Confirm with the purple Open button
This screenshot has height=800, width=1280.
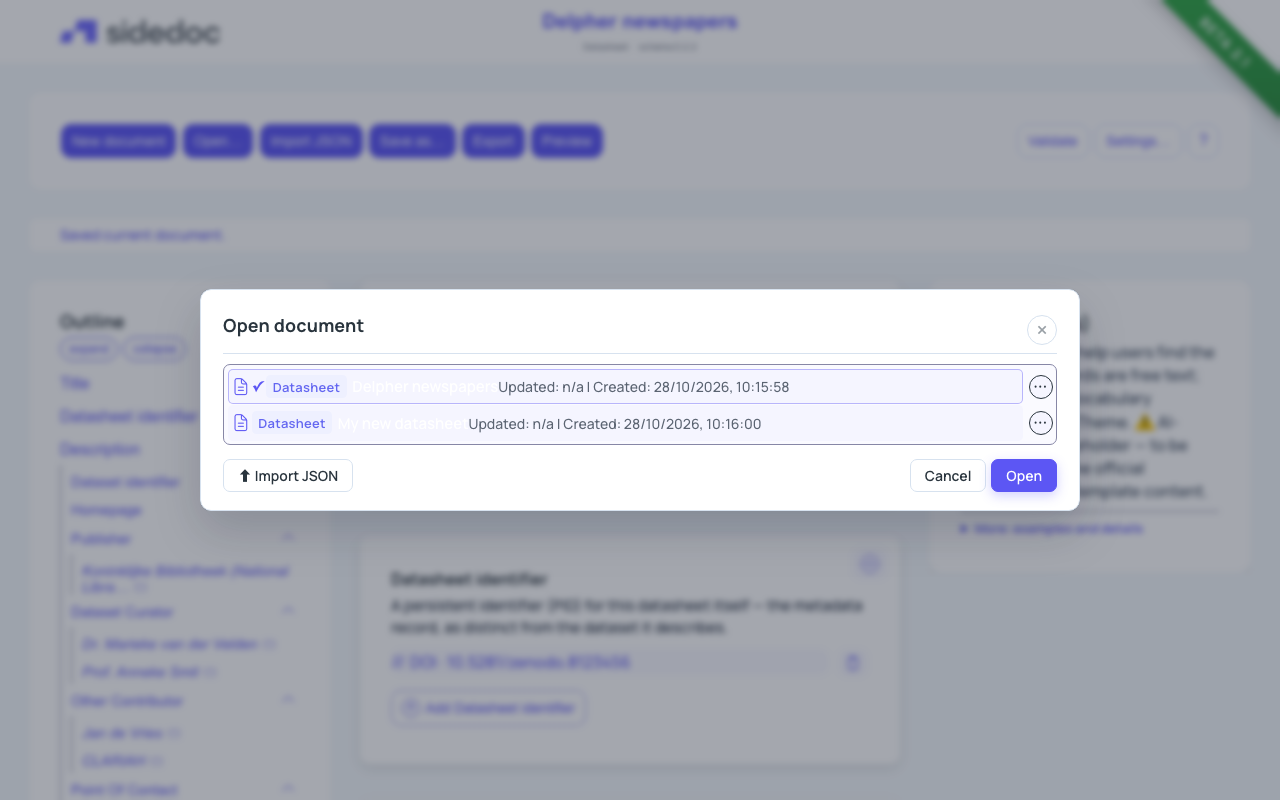1024,476
